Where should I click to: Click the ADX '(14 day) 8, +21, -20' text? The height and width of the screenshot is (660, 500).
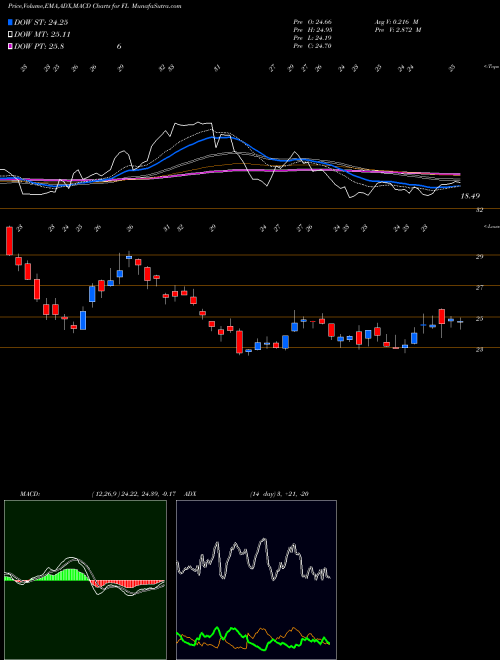pos(279,494)
